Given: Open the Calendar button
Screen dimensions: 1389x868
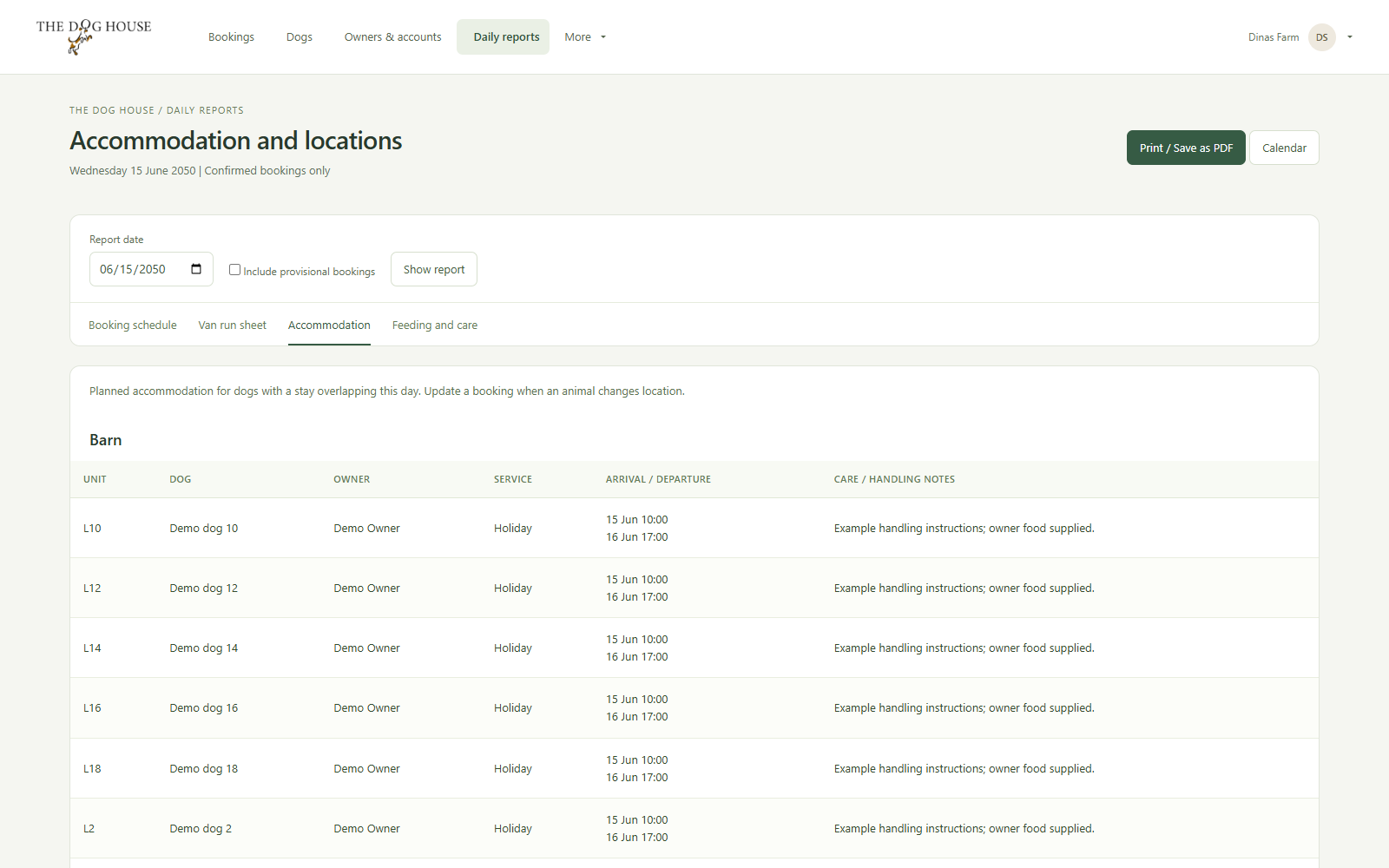Looking at the screenshot, I should [x=1284, y=148].
